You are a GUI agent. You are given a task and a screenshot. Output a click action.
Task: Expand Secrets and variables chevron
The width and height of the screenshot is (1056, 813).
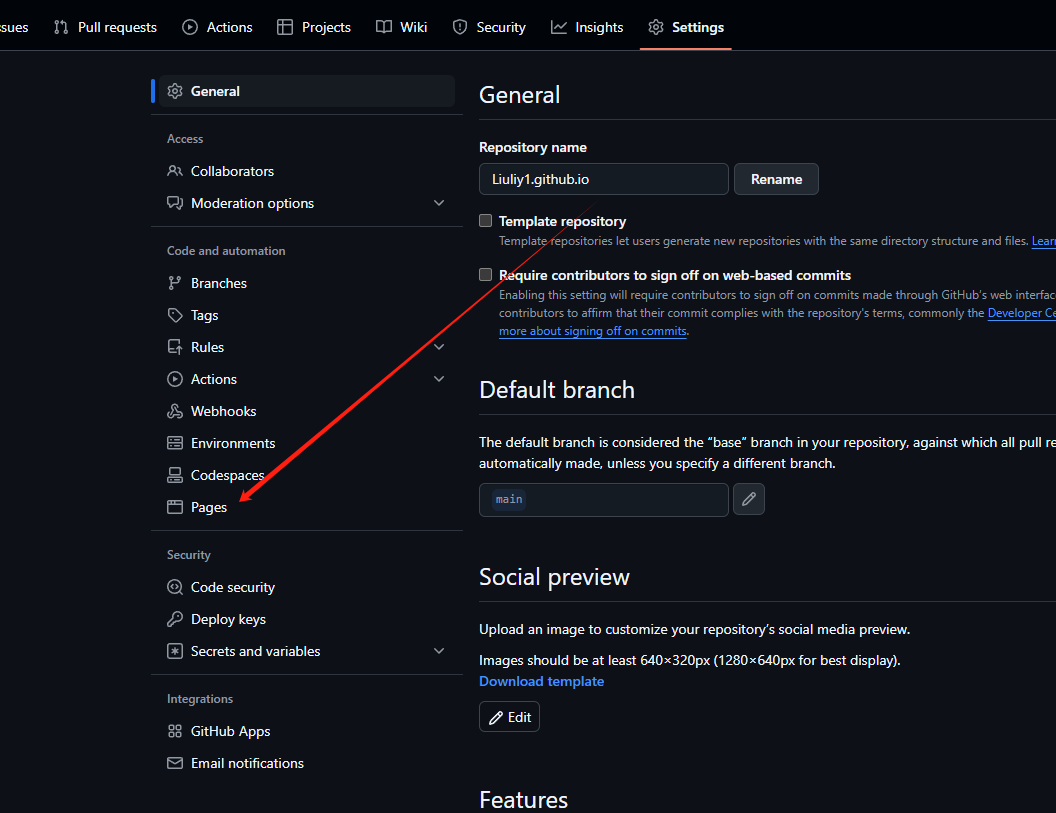click(x=439, y=651)
